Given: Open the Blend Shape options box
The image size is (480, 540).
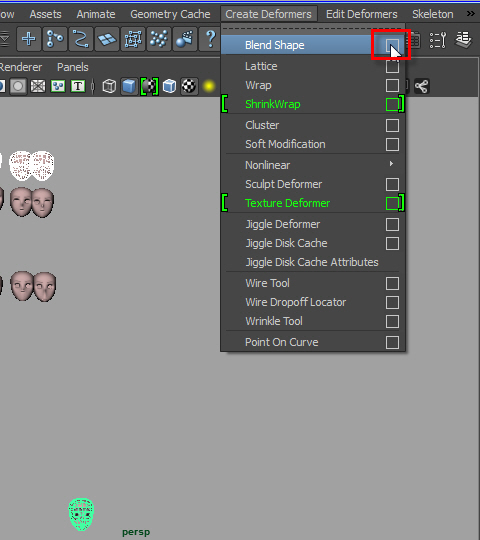Looking at the screenshot, I should pos(392,45).
